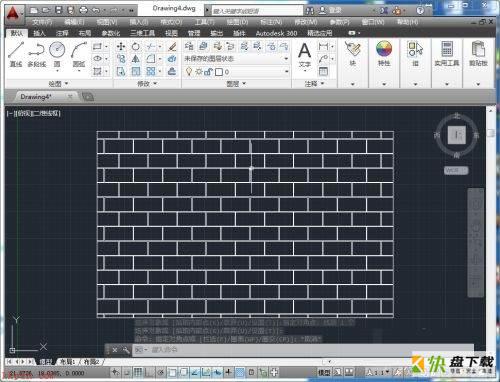Open the 文件(F) menu

(x=42, y=22)
